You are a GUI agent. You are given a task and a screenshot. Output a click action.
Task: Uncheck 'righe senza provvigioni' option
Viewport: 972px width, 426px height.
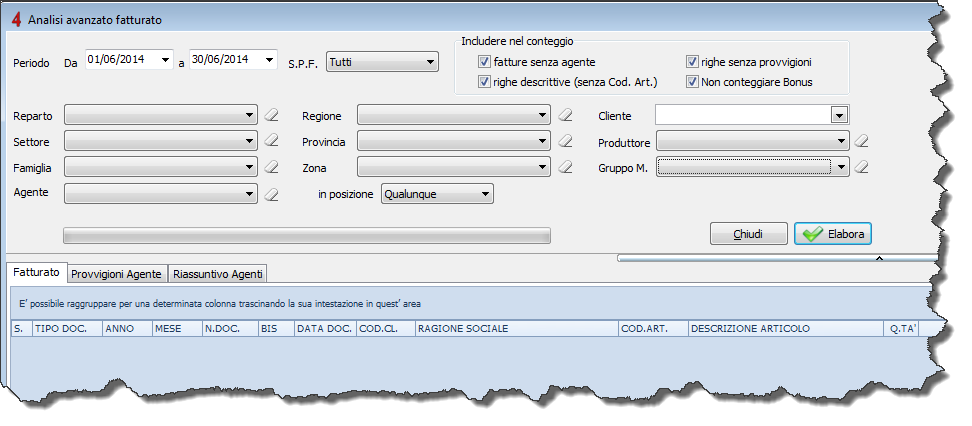pos(692,62)
